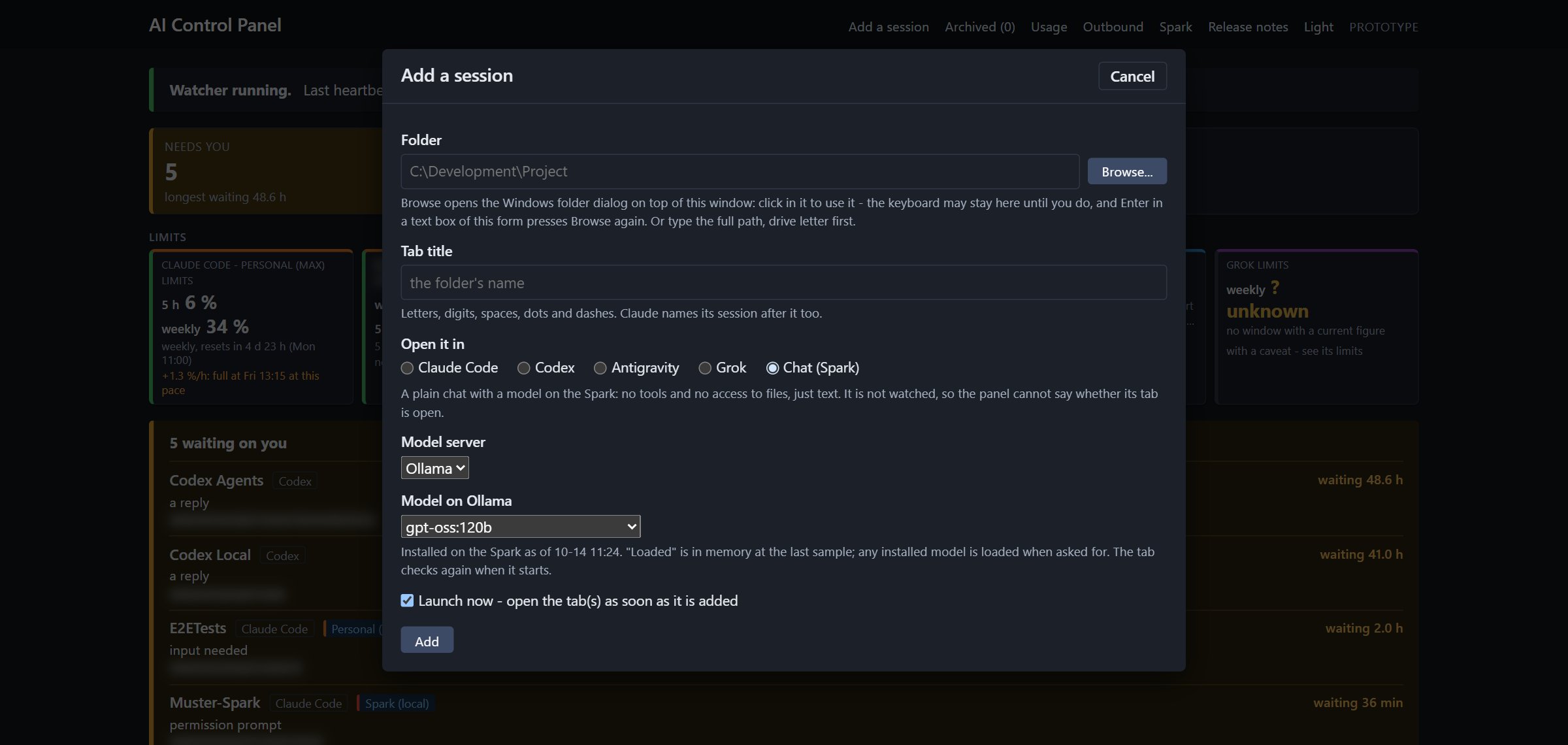Viewport: 1568px width, 745px height.
Task: Focus the Tab title input field
Action: tap(783, 282)
